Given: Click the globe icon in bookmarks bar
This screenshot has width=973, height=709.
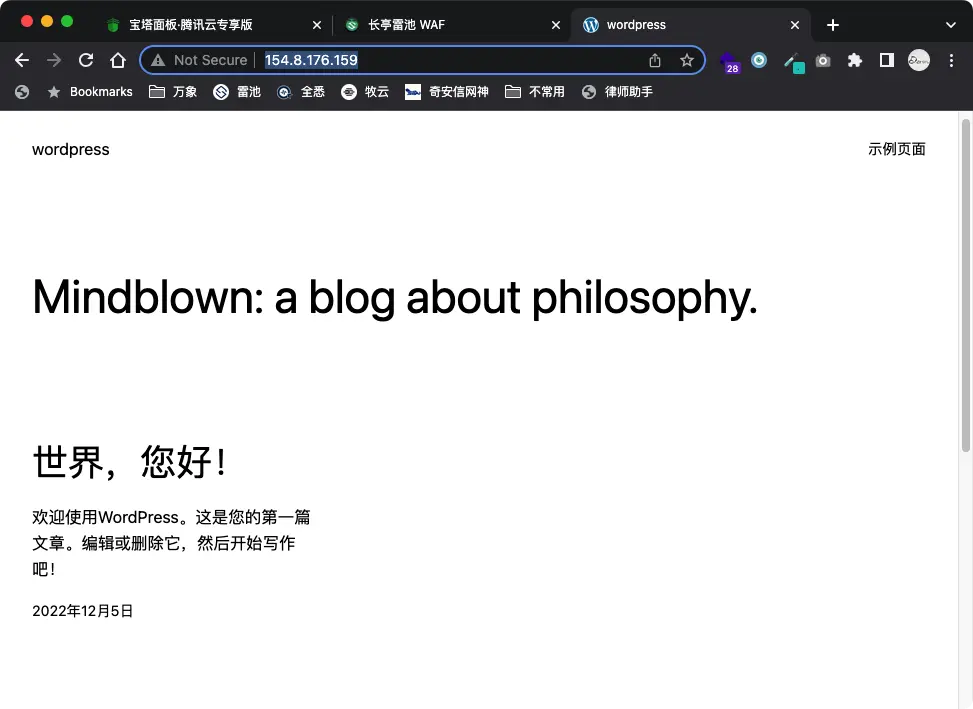Looking at the screenshot, I should click(22, 92).
